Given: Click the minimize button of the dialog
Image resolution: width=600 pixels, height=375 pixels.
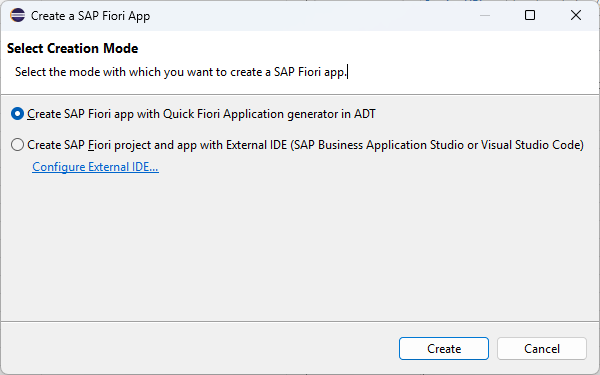Looking at the screenshot, I should 485,15.
